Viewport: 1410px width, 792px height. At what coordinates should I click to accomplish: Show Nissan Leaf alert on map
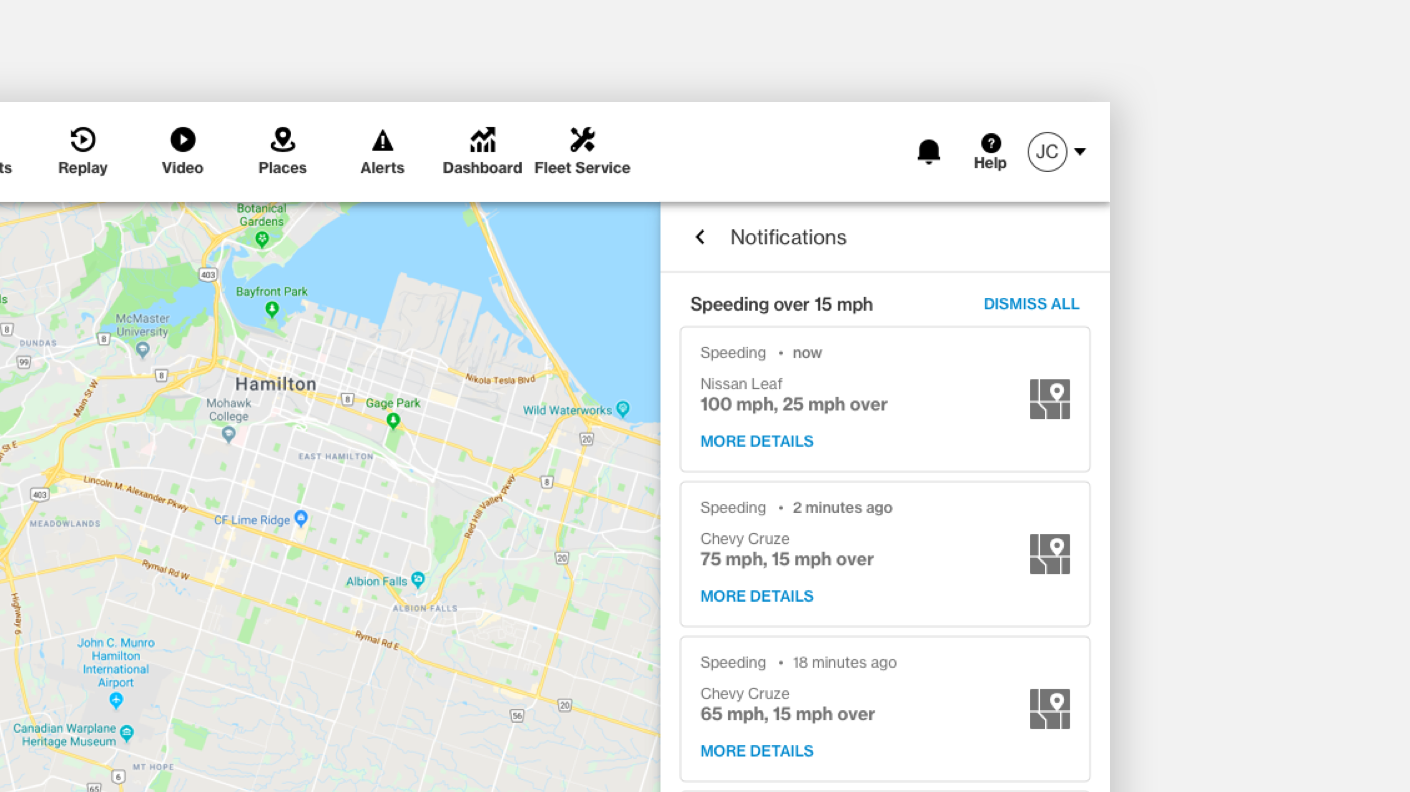pyautogui.click(x=1049, y=399)
